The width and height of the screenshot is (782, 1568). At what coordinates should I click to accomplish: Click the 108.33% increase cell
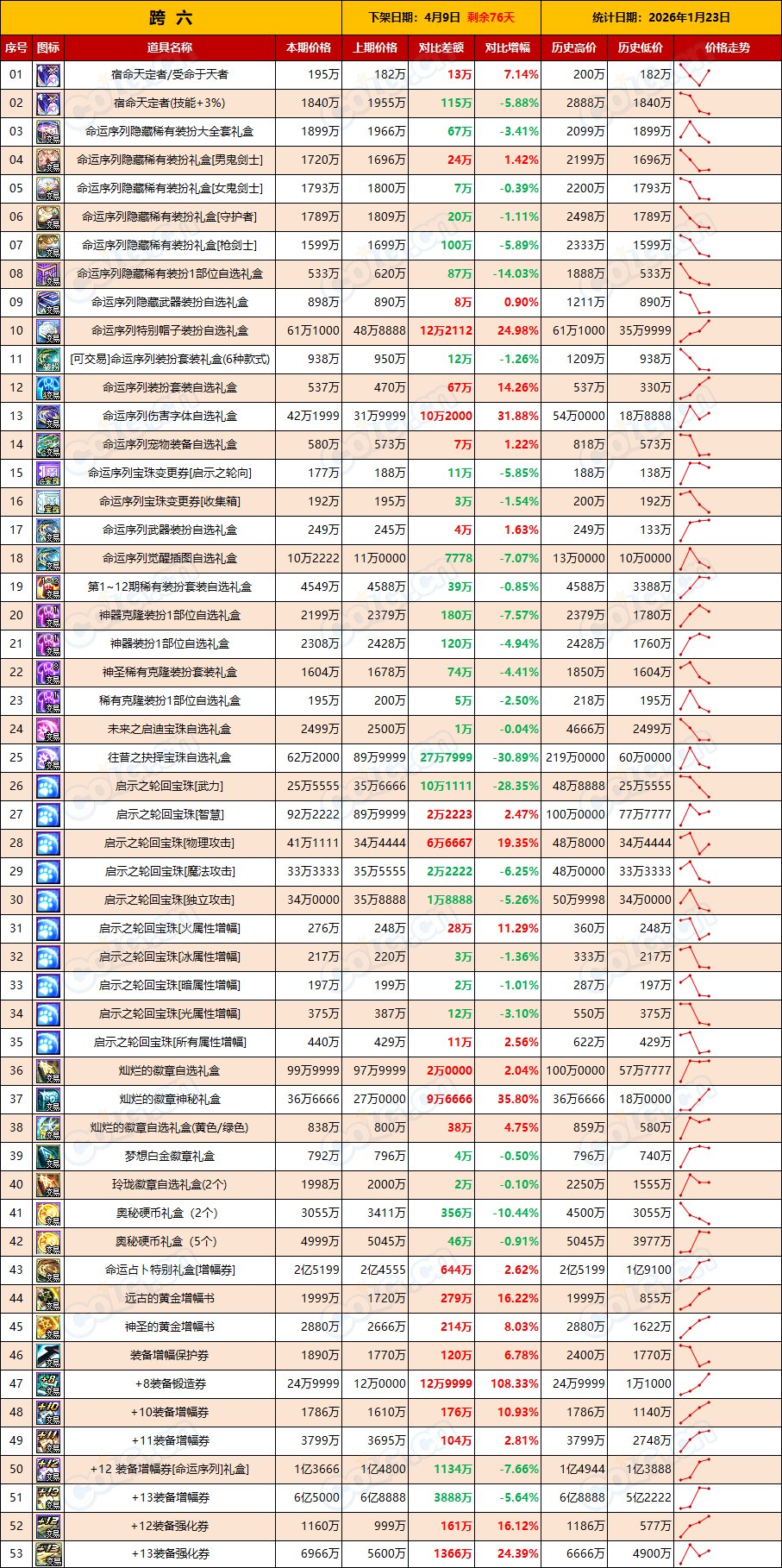[508, 1384]
